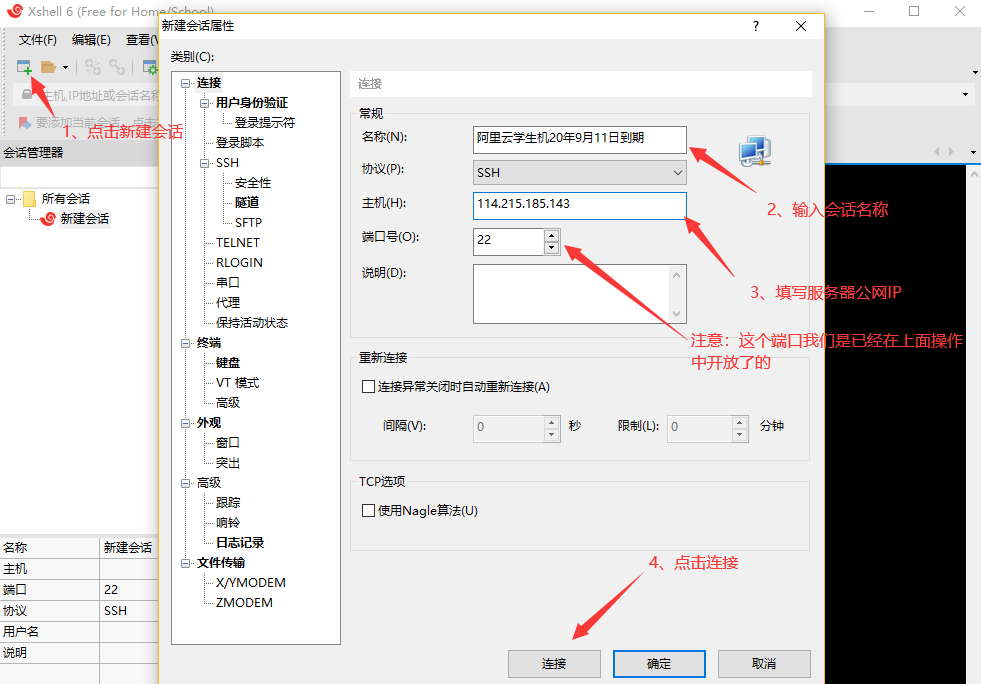Click the 所有会话 folder icon in session manager

pyautogui.click(x=29, y=198)
